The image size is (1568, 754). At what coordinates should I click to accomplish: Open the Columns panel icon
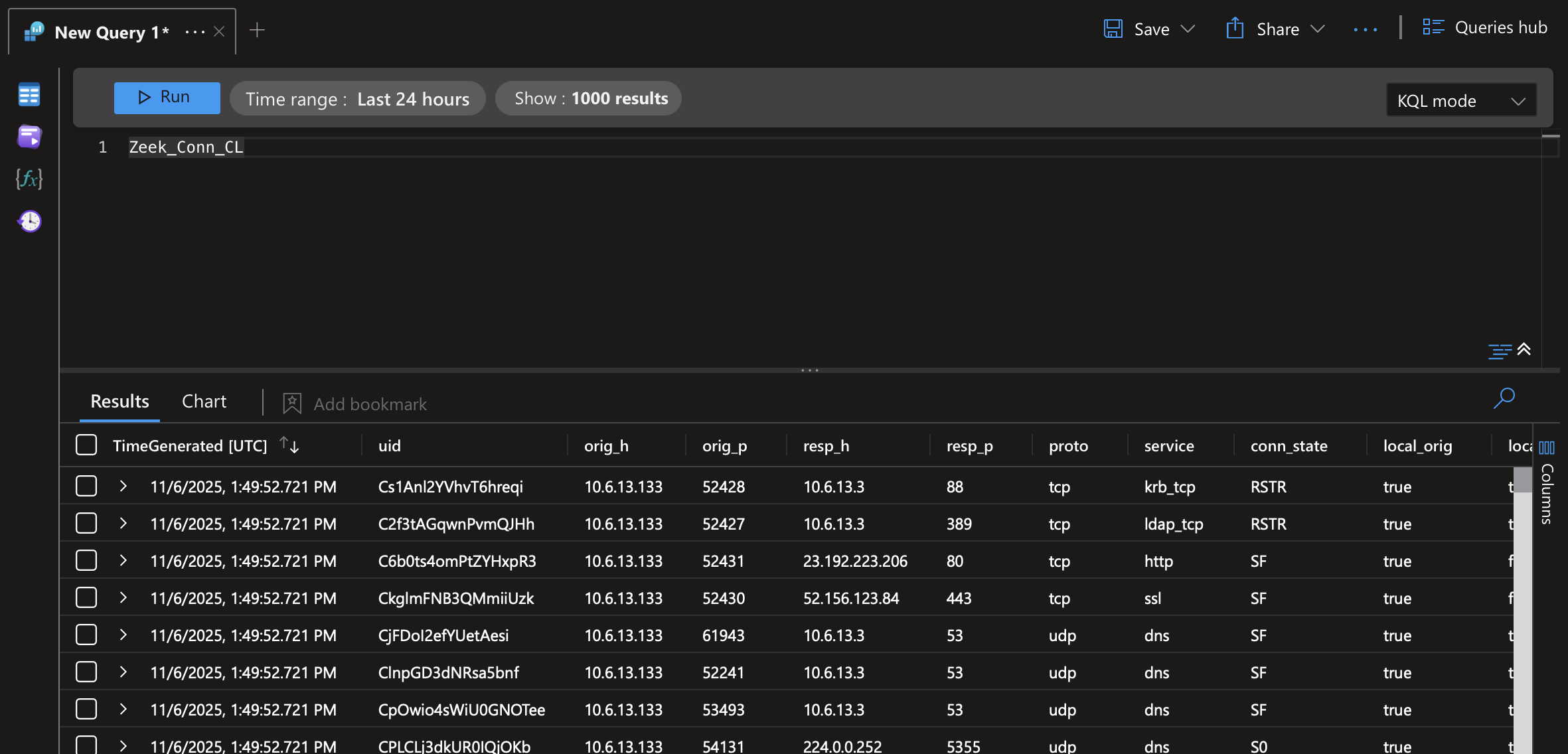coord(1547,448)
